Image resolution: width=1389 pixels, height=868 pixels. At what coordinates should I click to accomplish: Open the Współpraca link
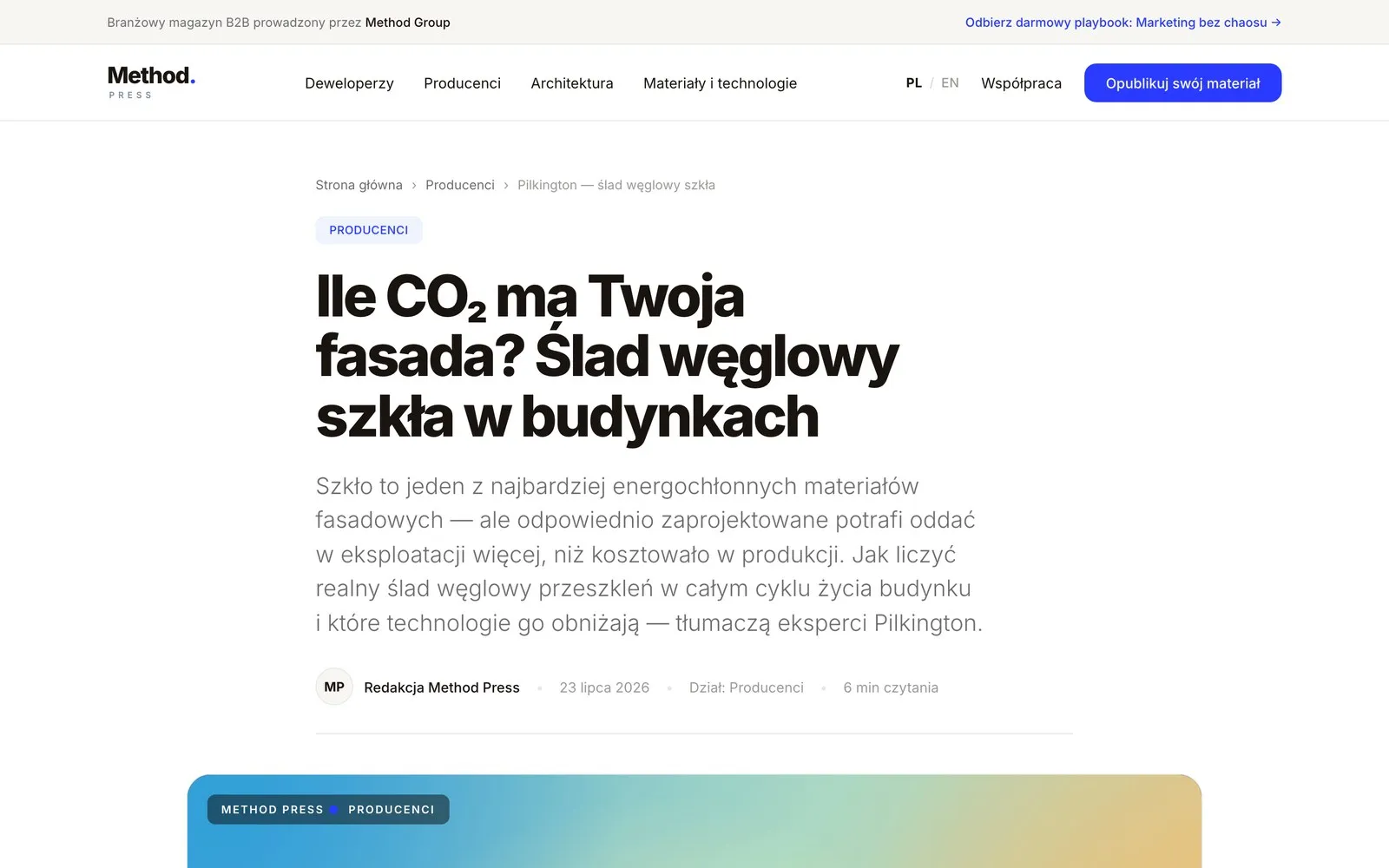tap(1021, 83)
